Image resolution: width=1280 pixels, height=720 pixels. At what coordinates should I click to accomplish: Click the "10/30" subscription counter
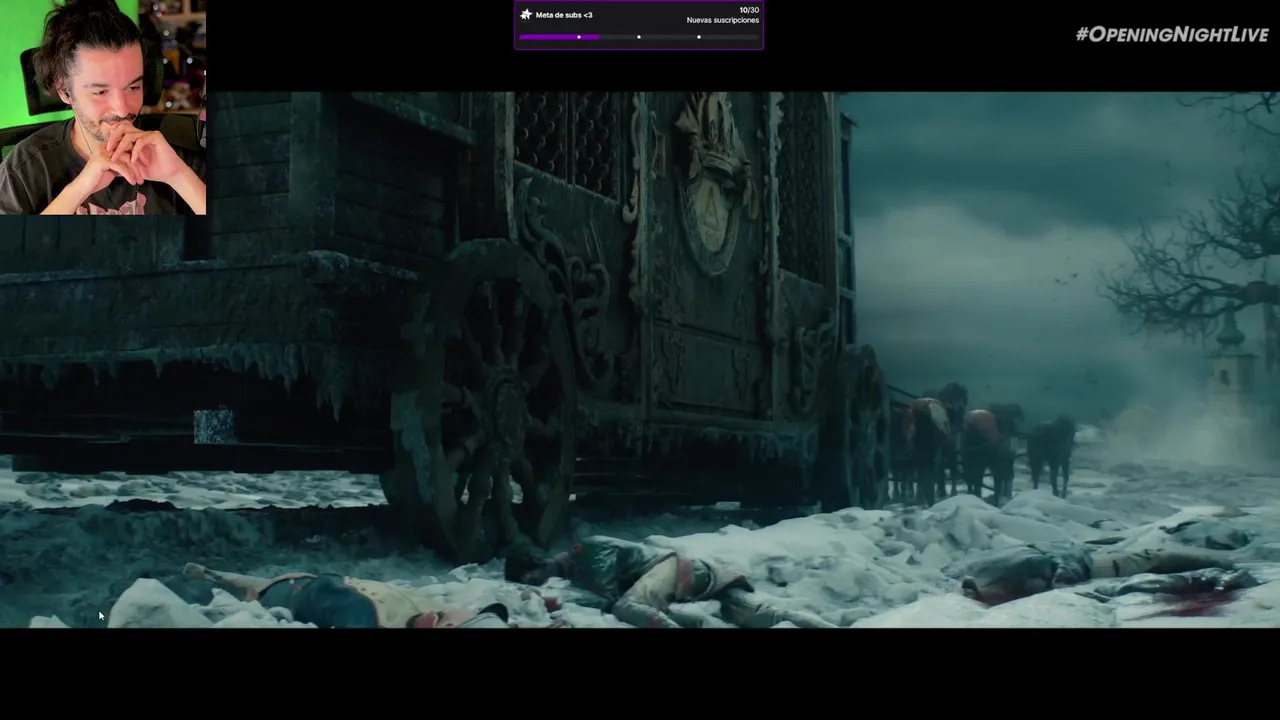749,10
